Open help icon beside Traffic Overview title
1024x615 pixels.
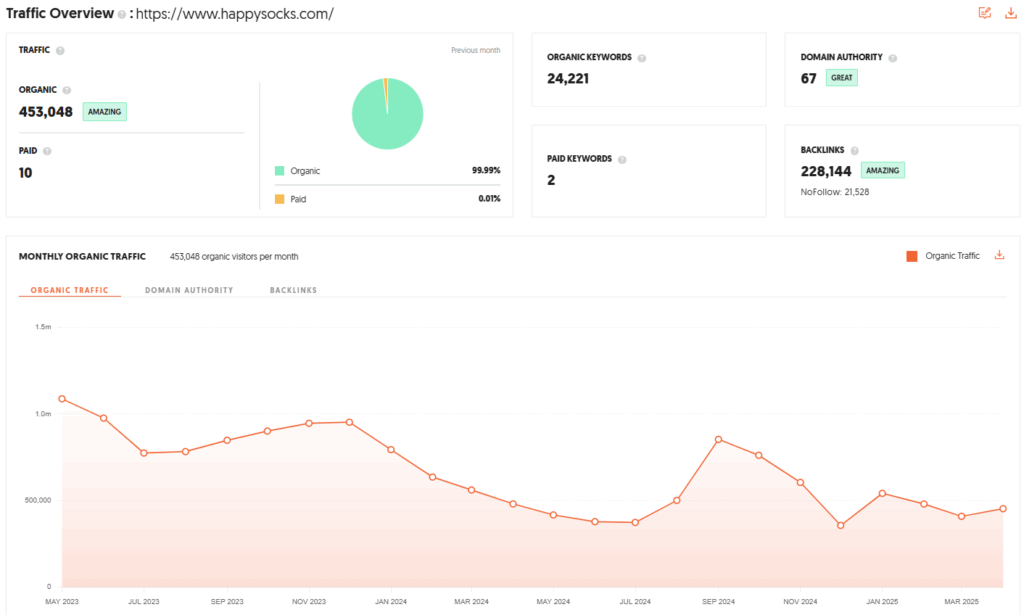[x=121, y=14]
